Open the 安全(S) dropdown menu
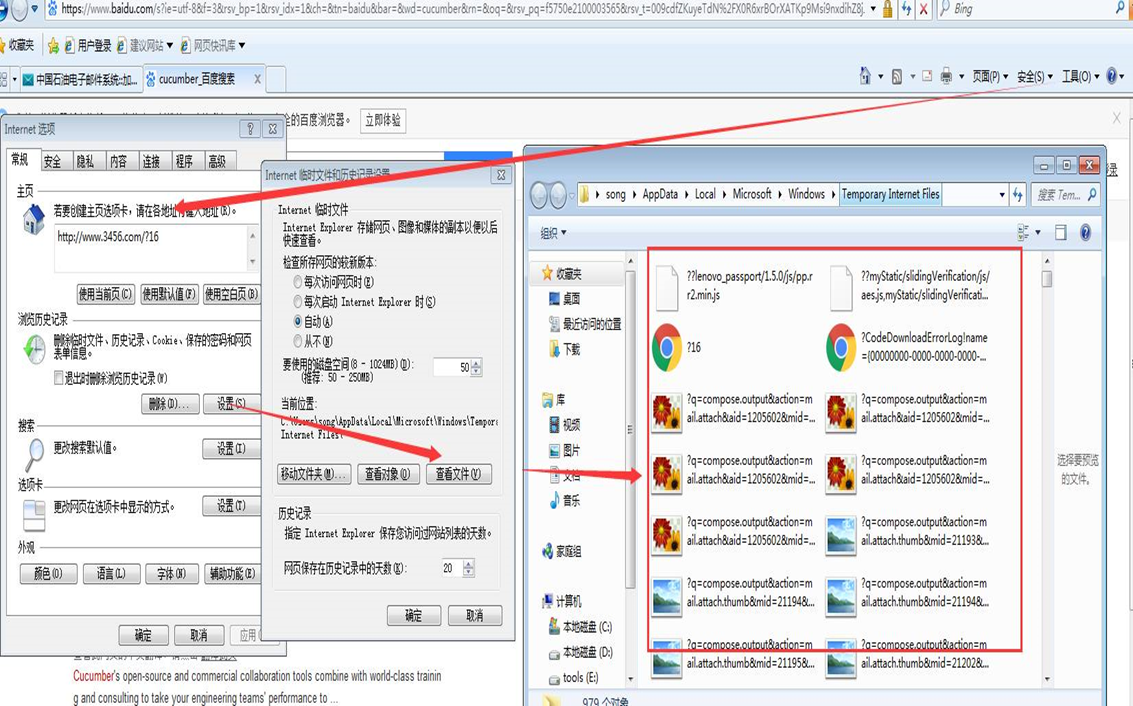 click(x=1034, y=77)
